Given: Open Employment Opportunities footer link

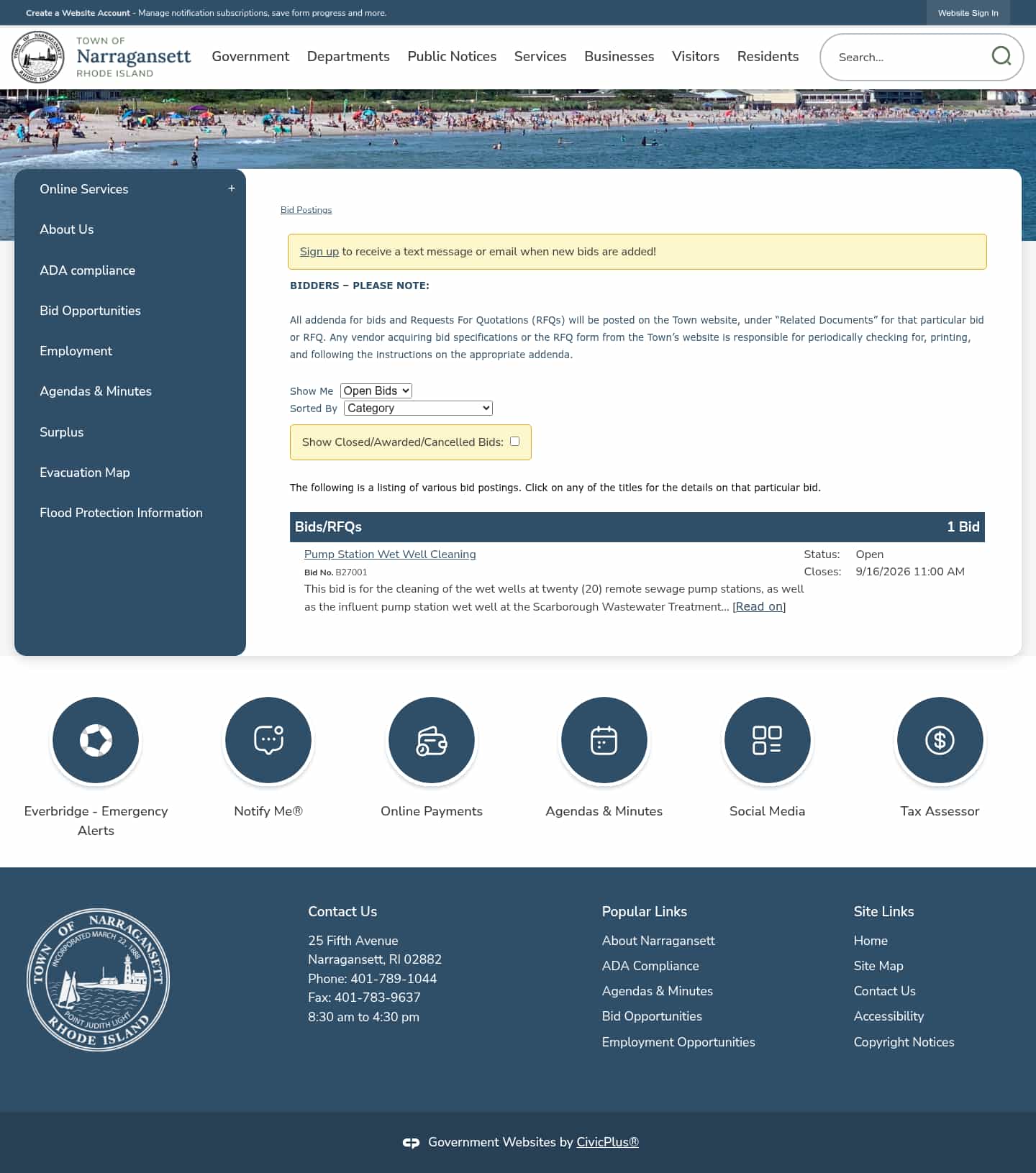Looking at the screenshot, I should (x=678, y=1042).
